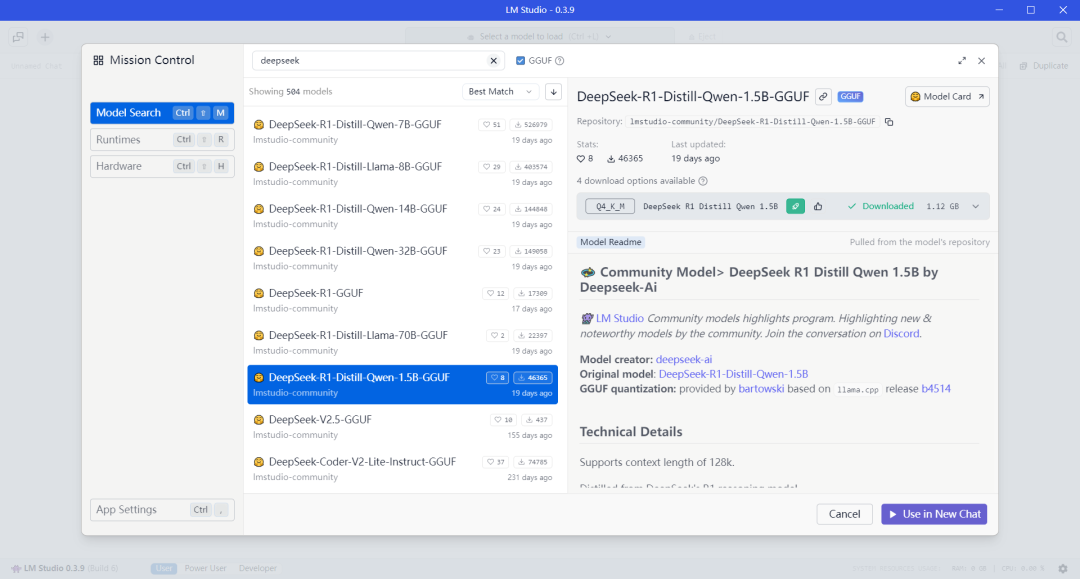Open settings gear in the status bar
Image resolution: width=1080 pixels, height=579 pixels.
[x=1063, y=569]
